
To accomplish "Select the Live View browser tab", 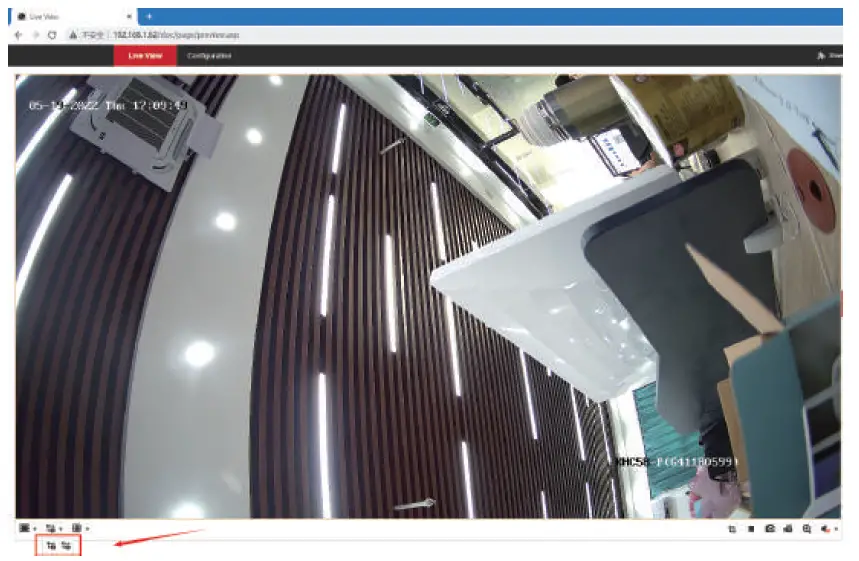I will (x=73, y=16).
